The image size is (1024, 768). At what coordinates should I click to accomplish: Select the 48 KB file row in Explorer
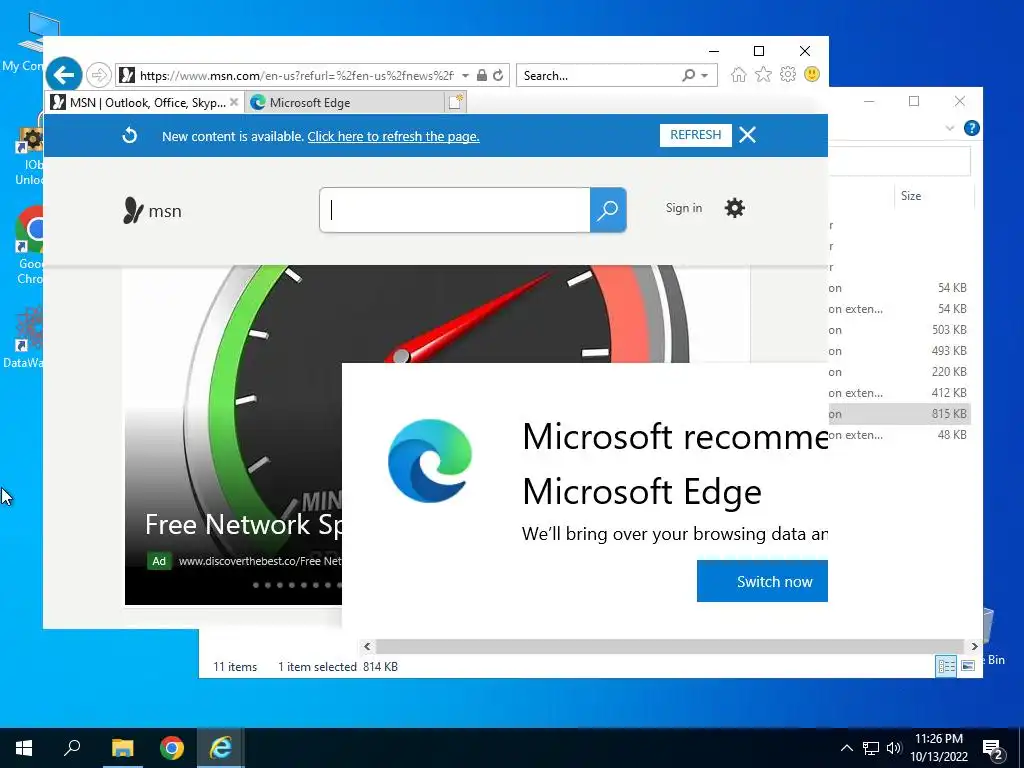(x=899, y=434)
